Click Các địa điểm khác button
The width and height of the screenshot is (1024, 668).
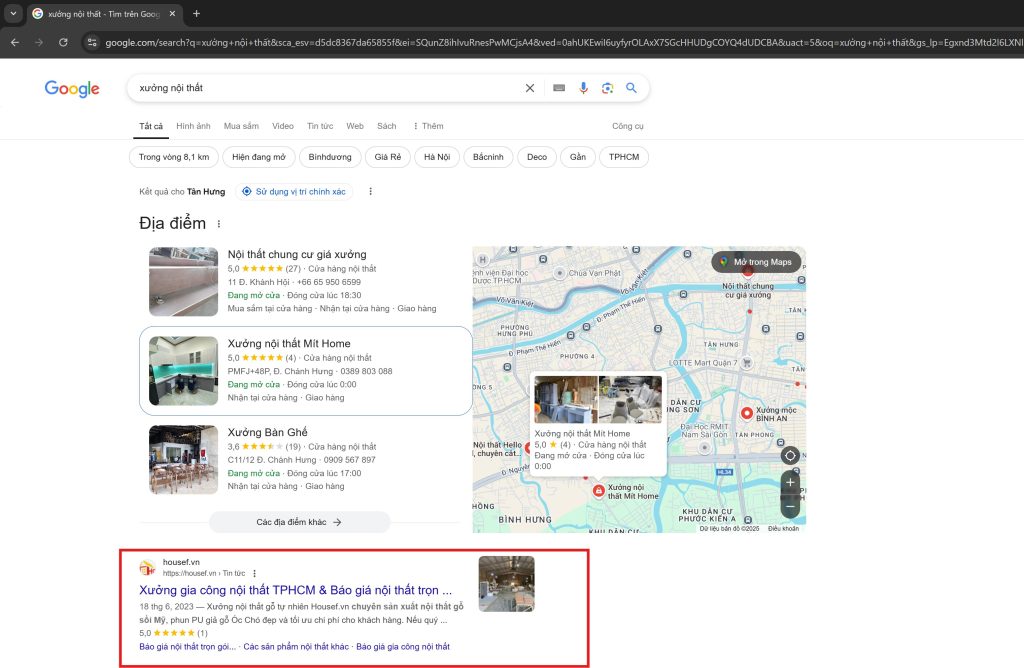pyautogui.click(x=299, y=522)
